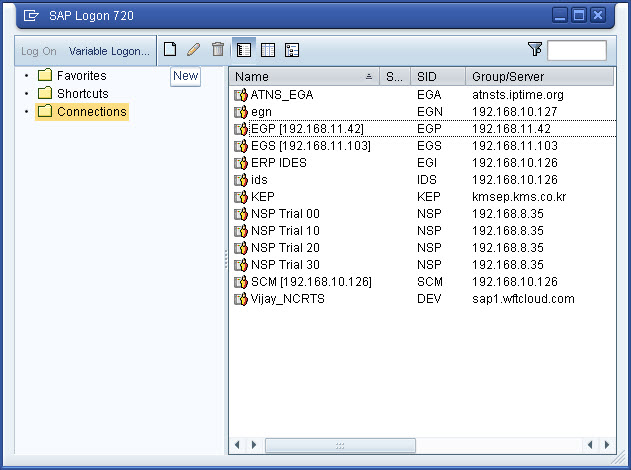Screen dimensions: 631x470
Task: Click the trash can Delete icon
Action: pos(218,49)
